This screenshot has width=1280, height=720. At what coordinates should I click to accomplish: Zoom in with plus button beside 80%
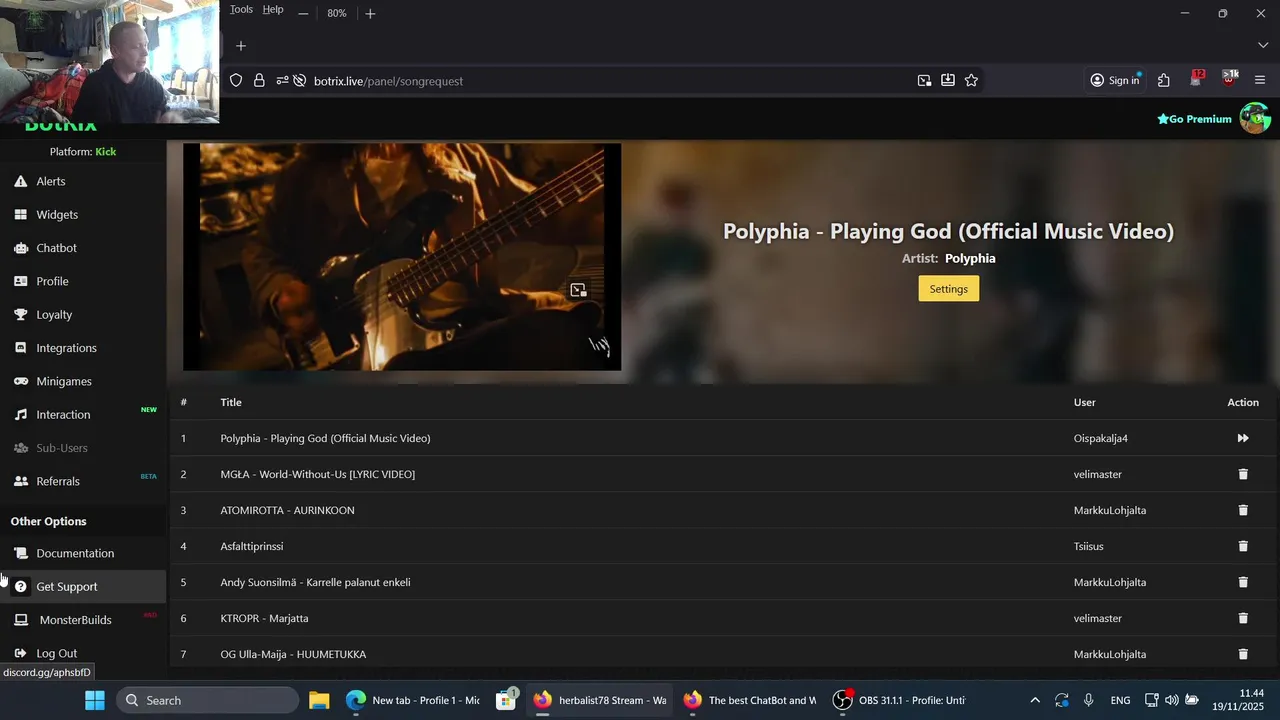click(x=370, y=13)
